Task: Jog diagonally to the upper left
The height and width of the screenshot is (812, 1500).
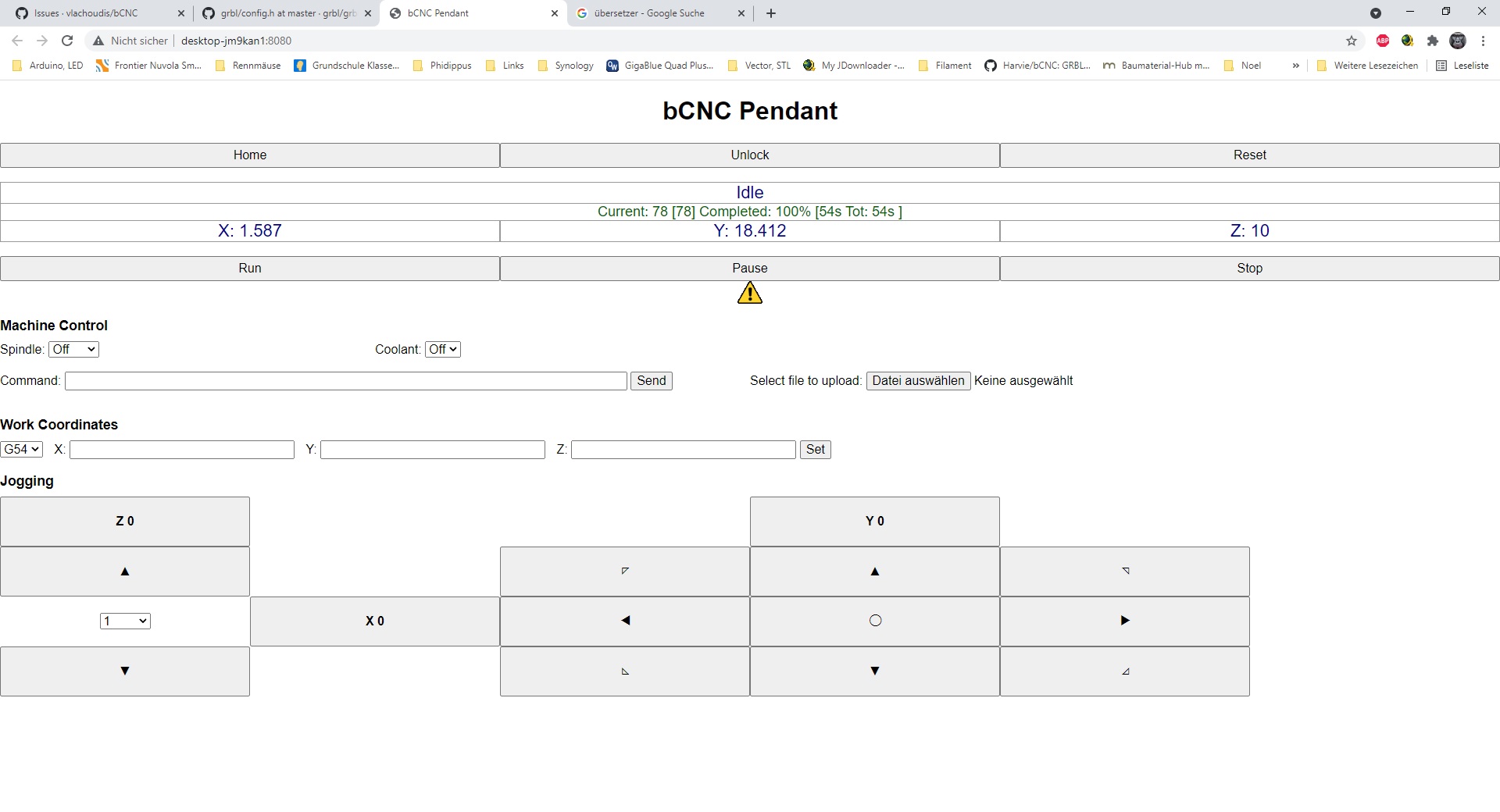Action: tap(625, 572)
